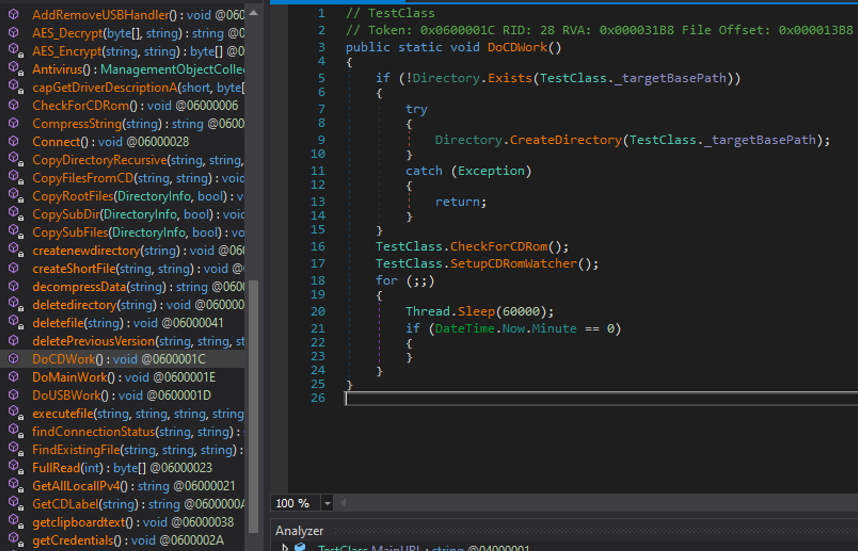
Task: Open the deletePreviousVersion method entry
Action: tap(138, 341)
